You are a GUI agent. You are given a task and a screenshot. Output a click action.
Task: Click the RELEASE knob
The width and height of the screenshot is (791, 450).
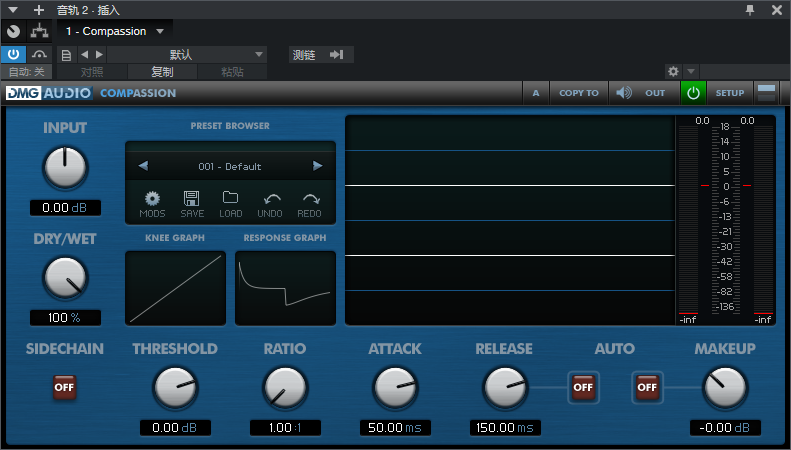505,387
